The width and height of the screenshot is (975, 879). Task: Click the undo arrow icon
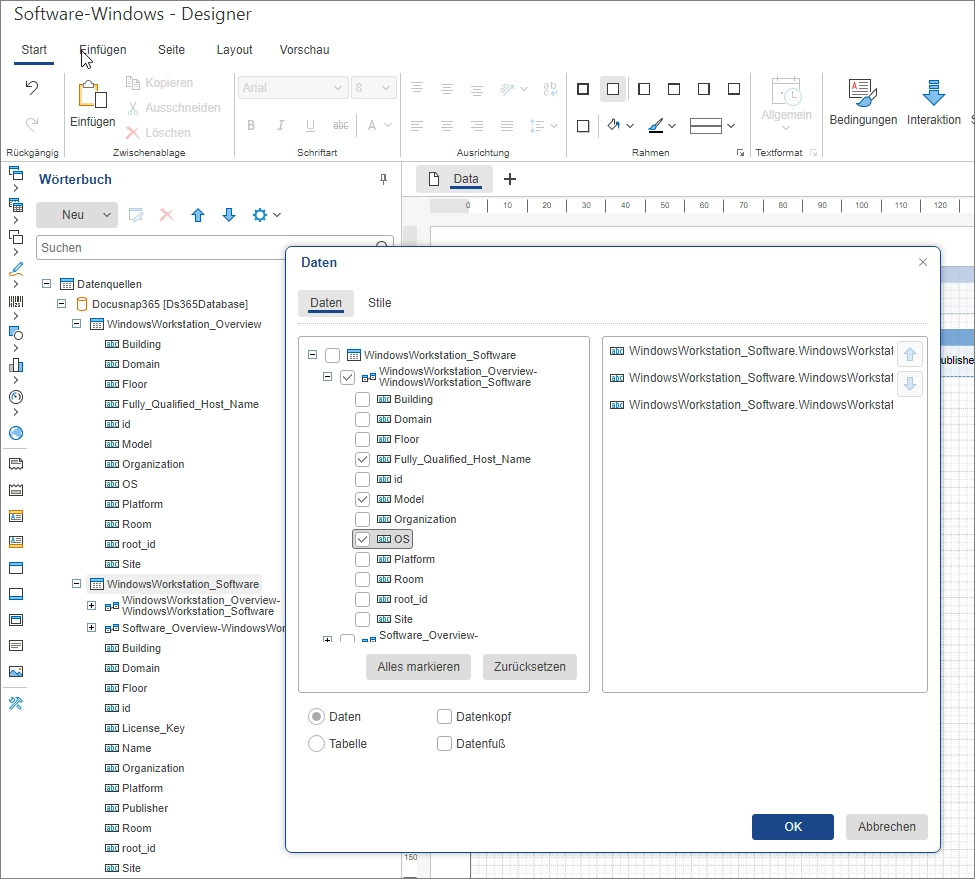pyautogui.click(x=32, y=88)
